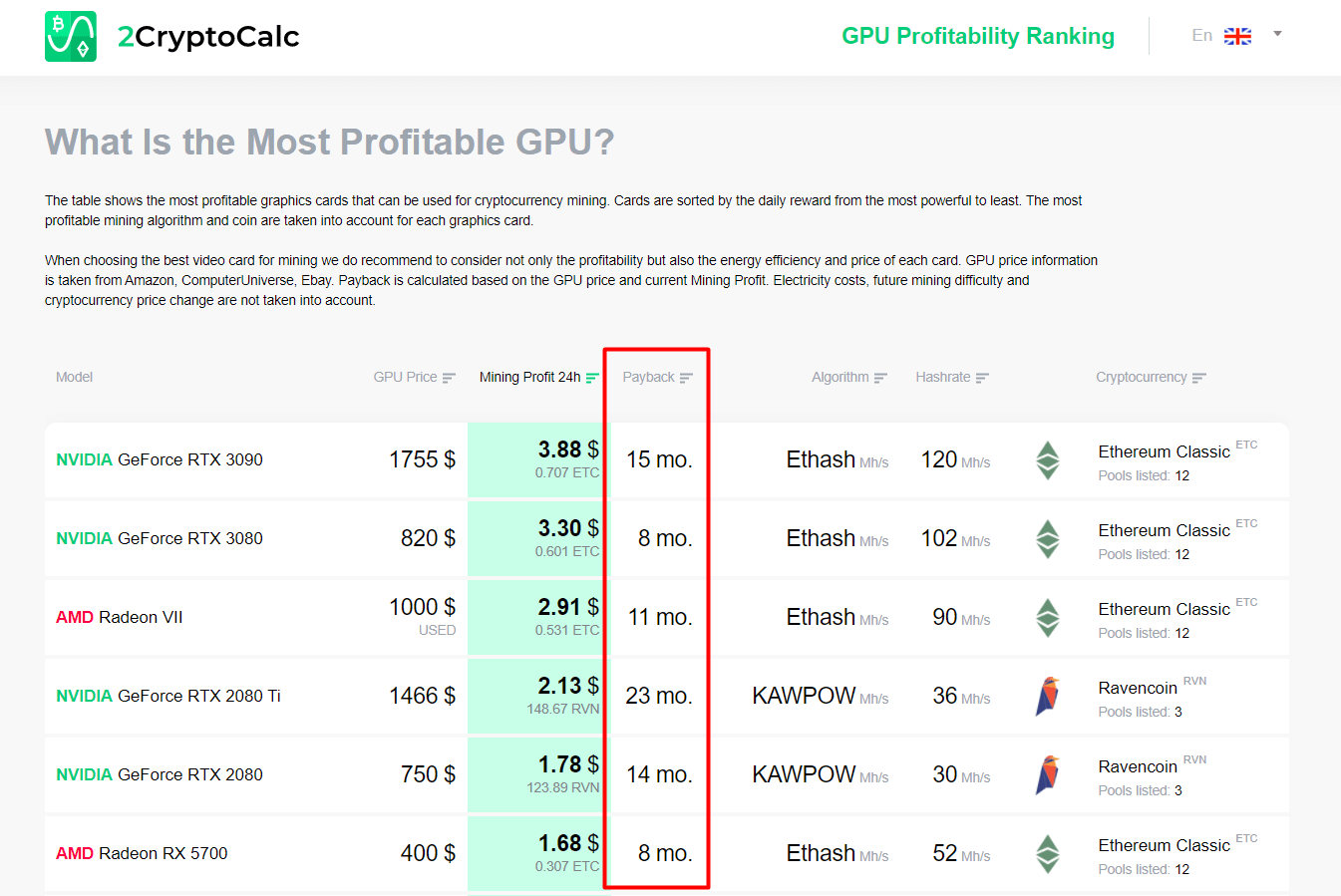The image size is (1341, 896).
Task: Click the 2CryptoCalc logo icon
Action: click(69, 36)
